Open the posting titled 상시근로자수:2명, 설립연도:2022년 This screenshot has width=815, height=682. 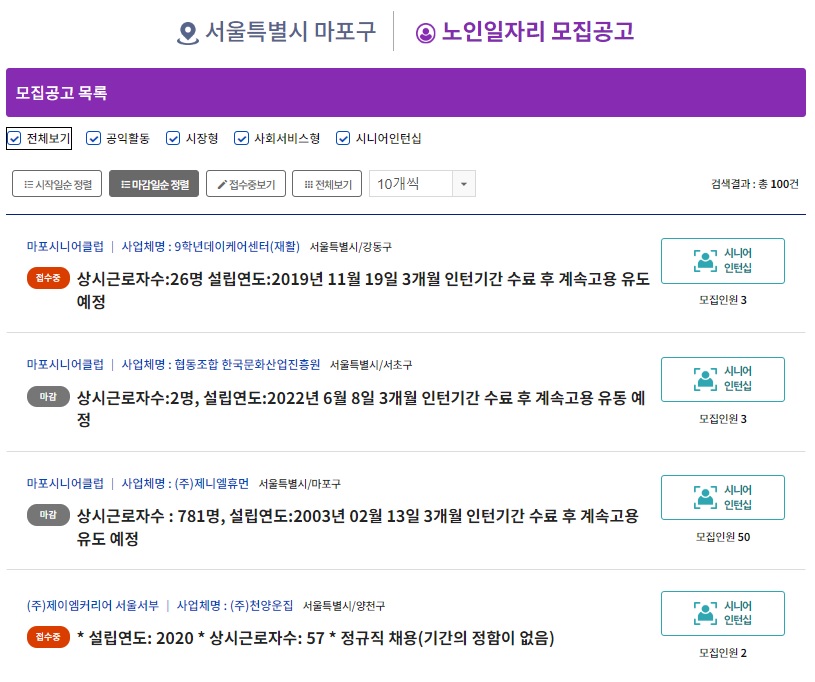(361, 409)
